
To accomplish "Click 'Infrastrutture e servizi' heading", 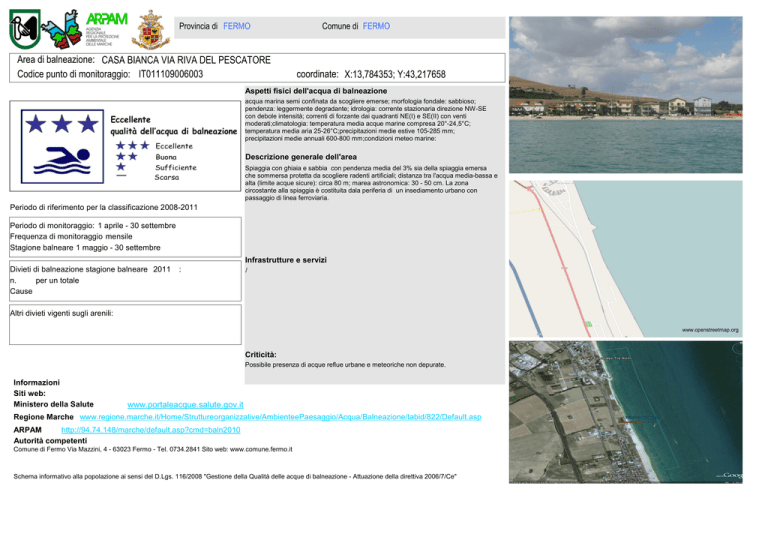I will (x=286, y=260).
